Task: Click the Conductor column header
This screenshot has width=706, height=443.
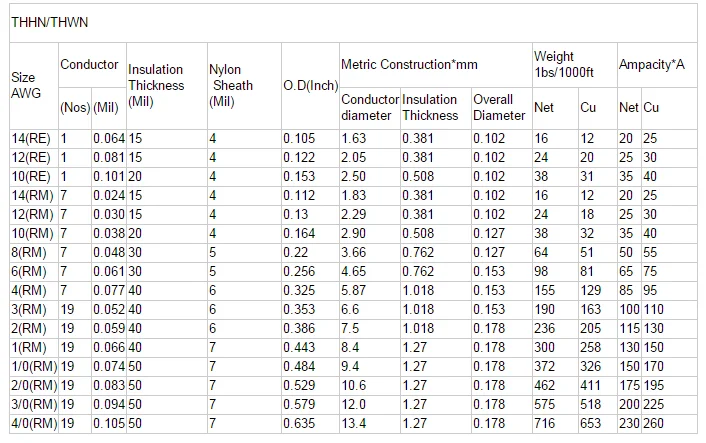Action: 89,65
